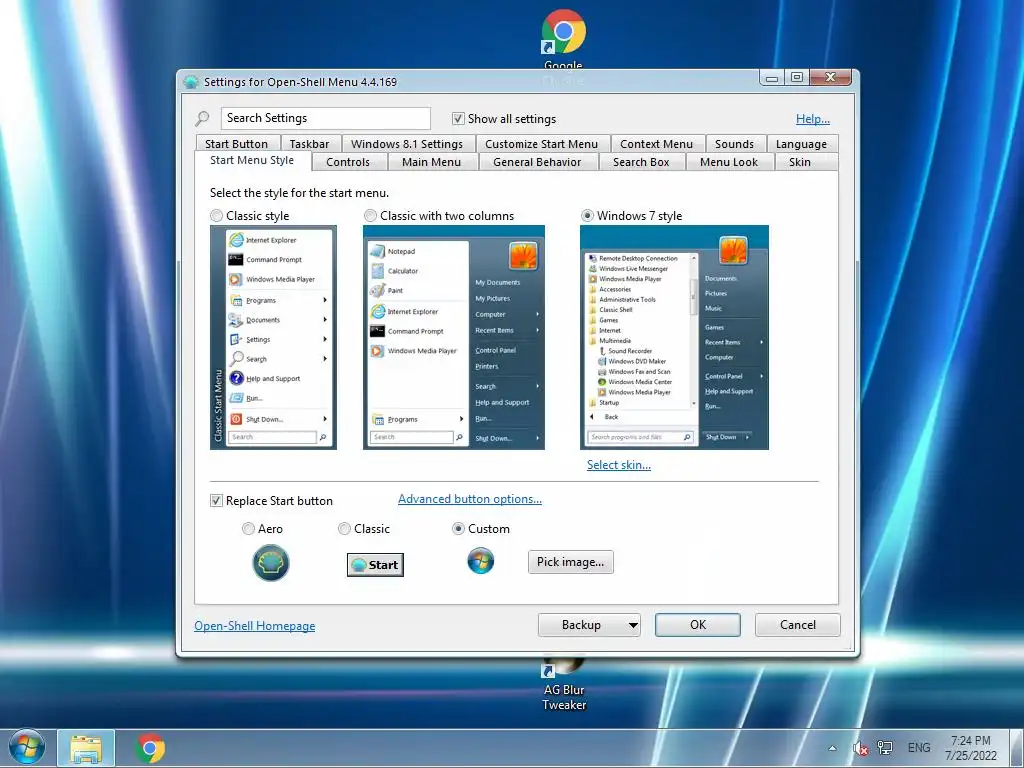Open the Windows Start orb on taskbar
Screen dimensions: 1024x768
[27, 748]
